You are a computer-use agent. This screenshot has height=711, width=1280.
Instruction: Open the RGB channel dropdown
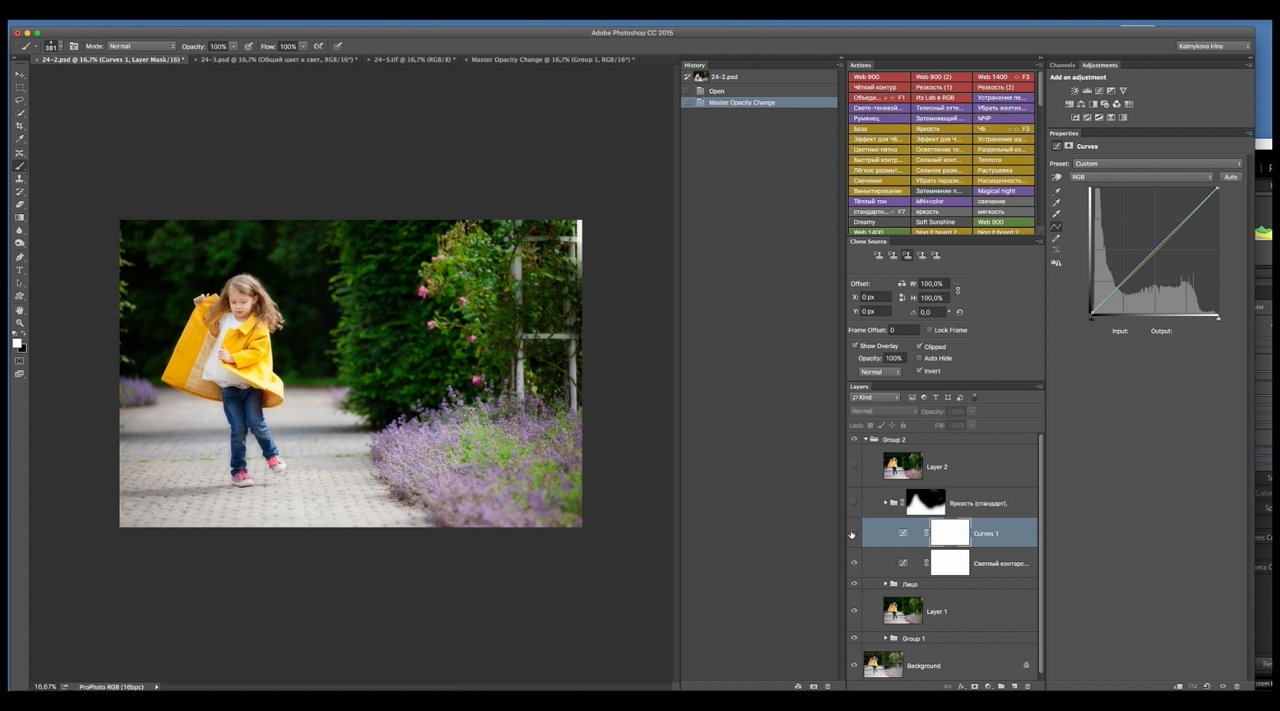click(1141, 177)
